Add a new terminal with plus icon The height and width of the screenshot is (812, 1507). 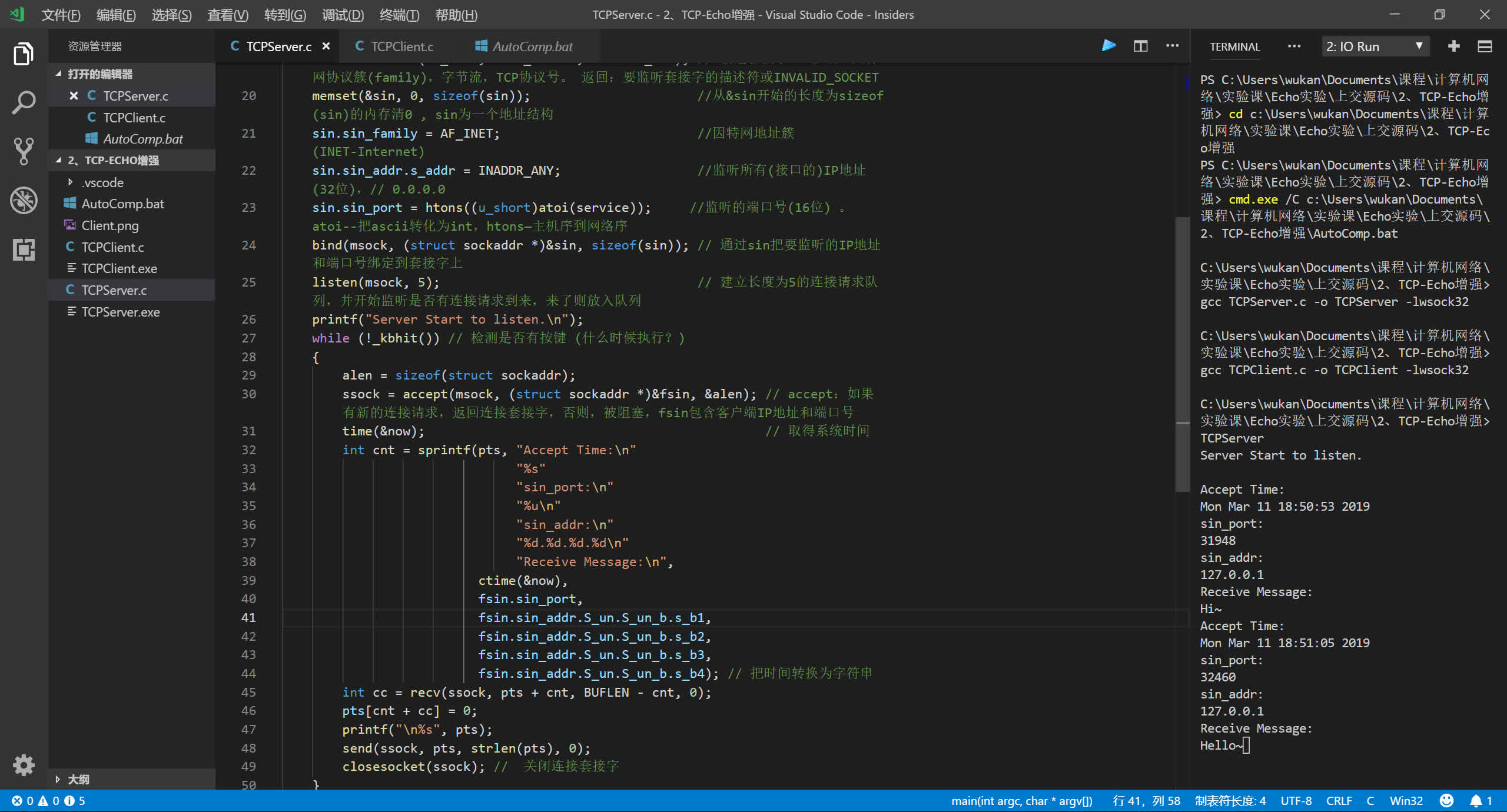pos(1453,46)
